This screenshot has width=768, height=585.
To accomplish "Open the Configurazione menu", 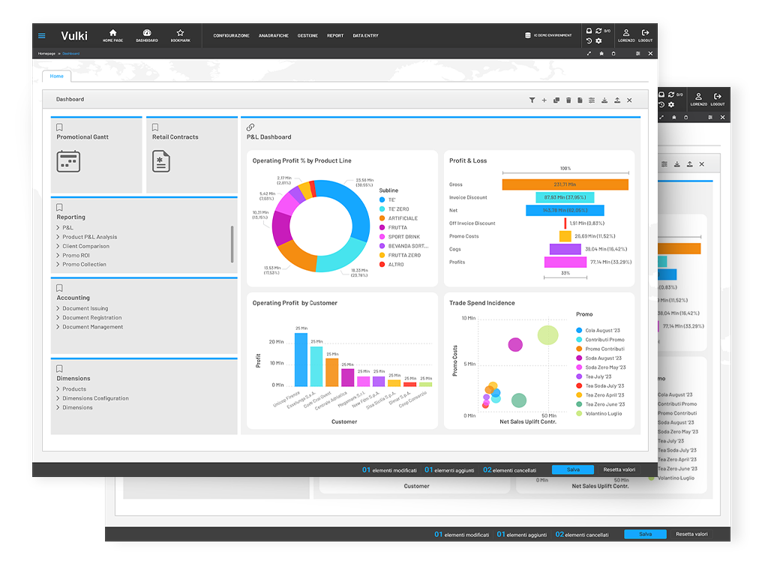I will coord(231,36).
